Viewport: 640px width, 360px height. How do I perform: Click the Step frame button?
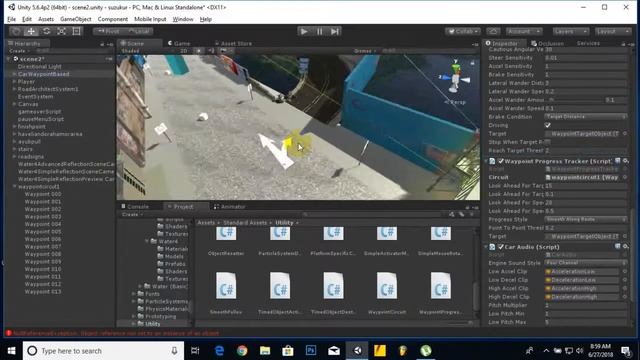334,31
